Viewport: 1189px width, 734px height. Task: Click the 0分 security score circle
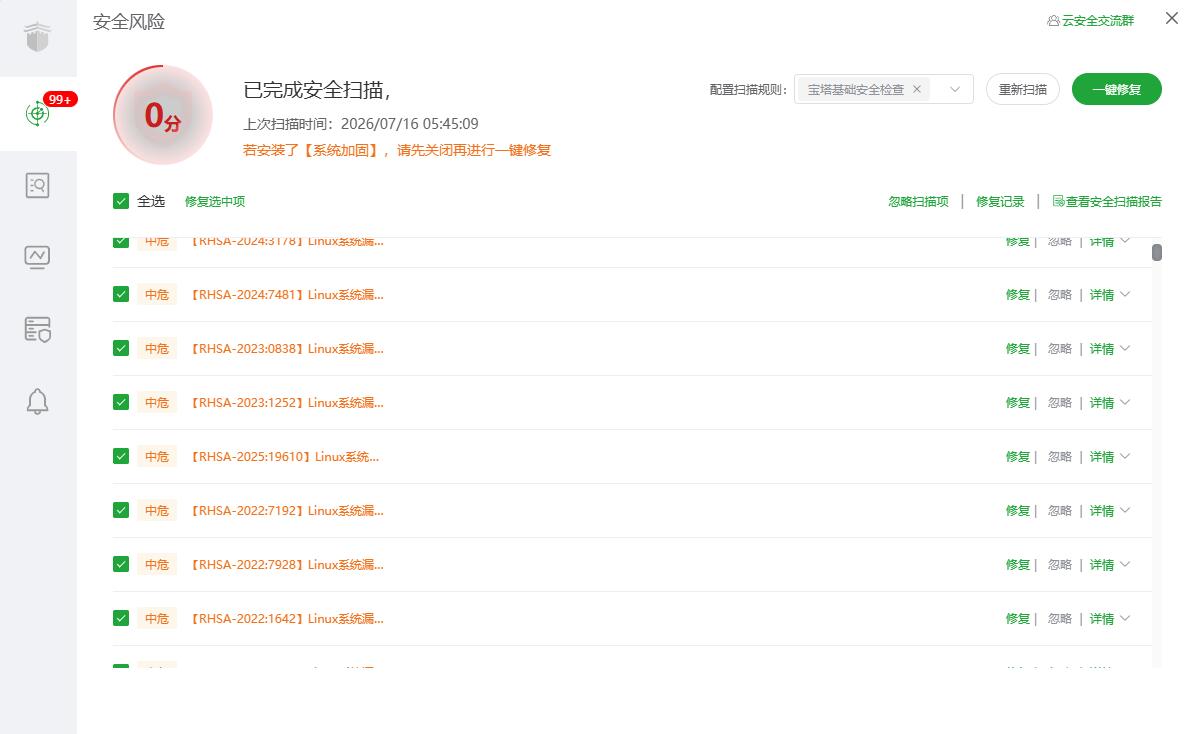162,115
